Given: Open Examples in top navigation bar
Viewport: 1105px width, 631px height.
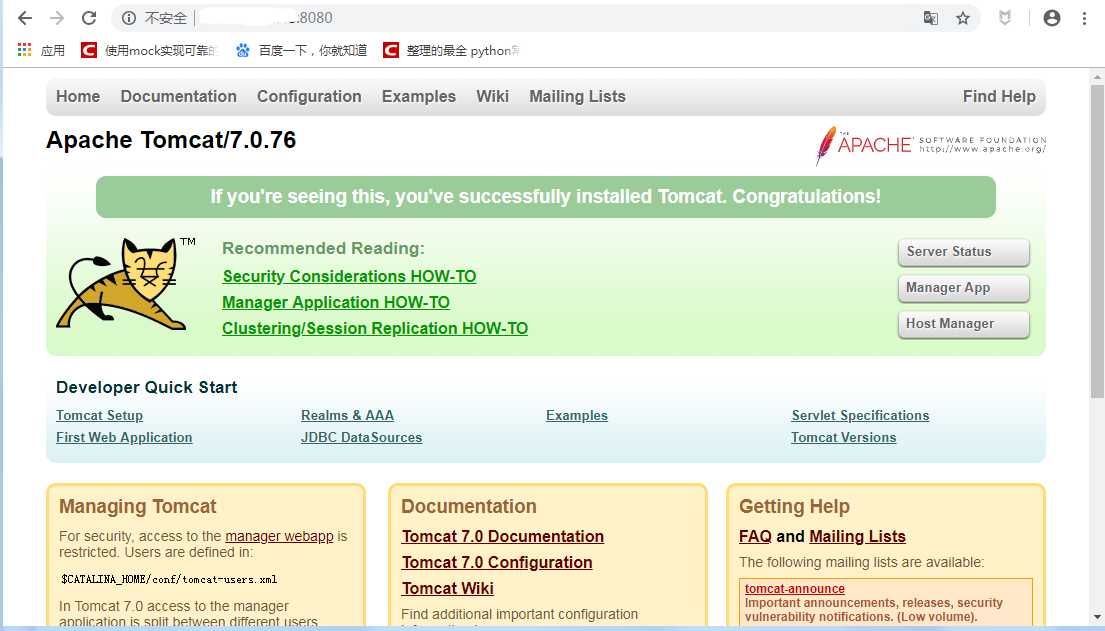Looking at the screenshot, I should click(x=419, y=97).
